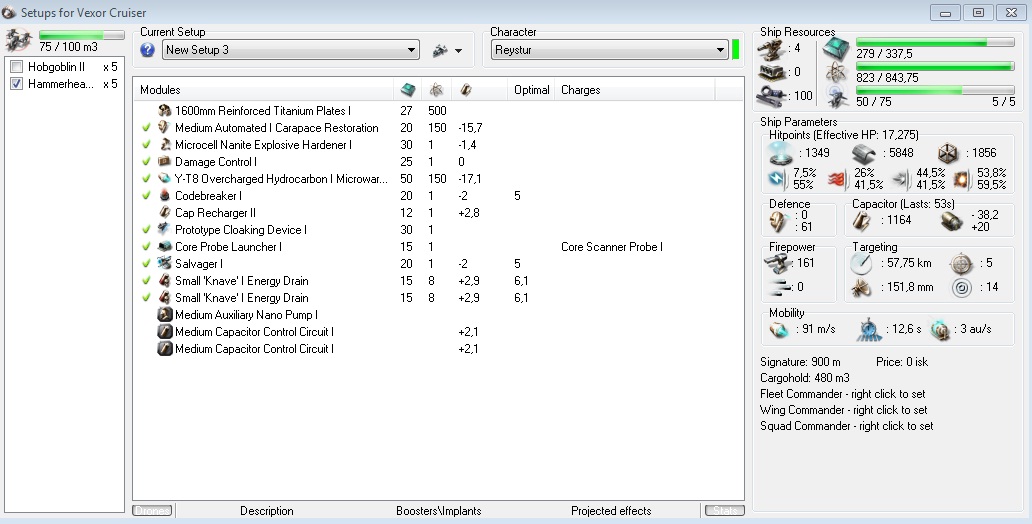Enable the Hobgoblin II drones checkbox
Screen dimensions: 1032x524
(x=16, y=66)
